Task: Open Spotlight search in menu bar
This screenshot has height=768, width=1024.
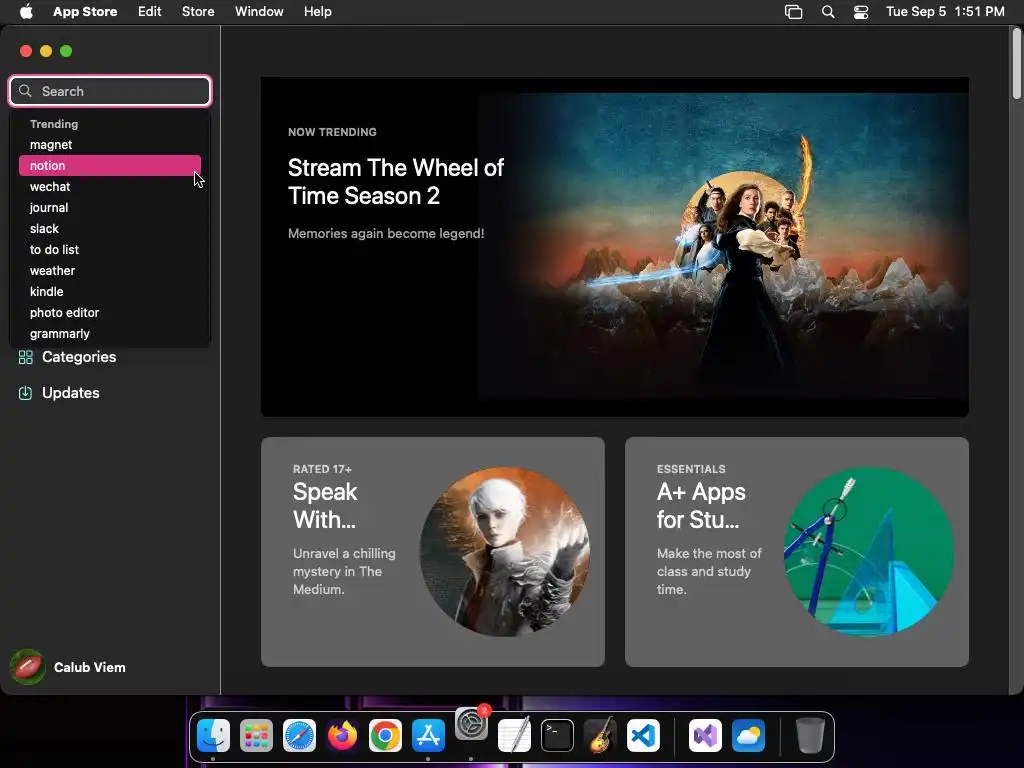Action: pos(827,11)
